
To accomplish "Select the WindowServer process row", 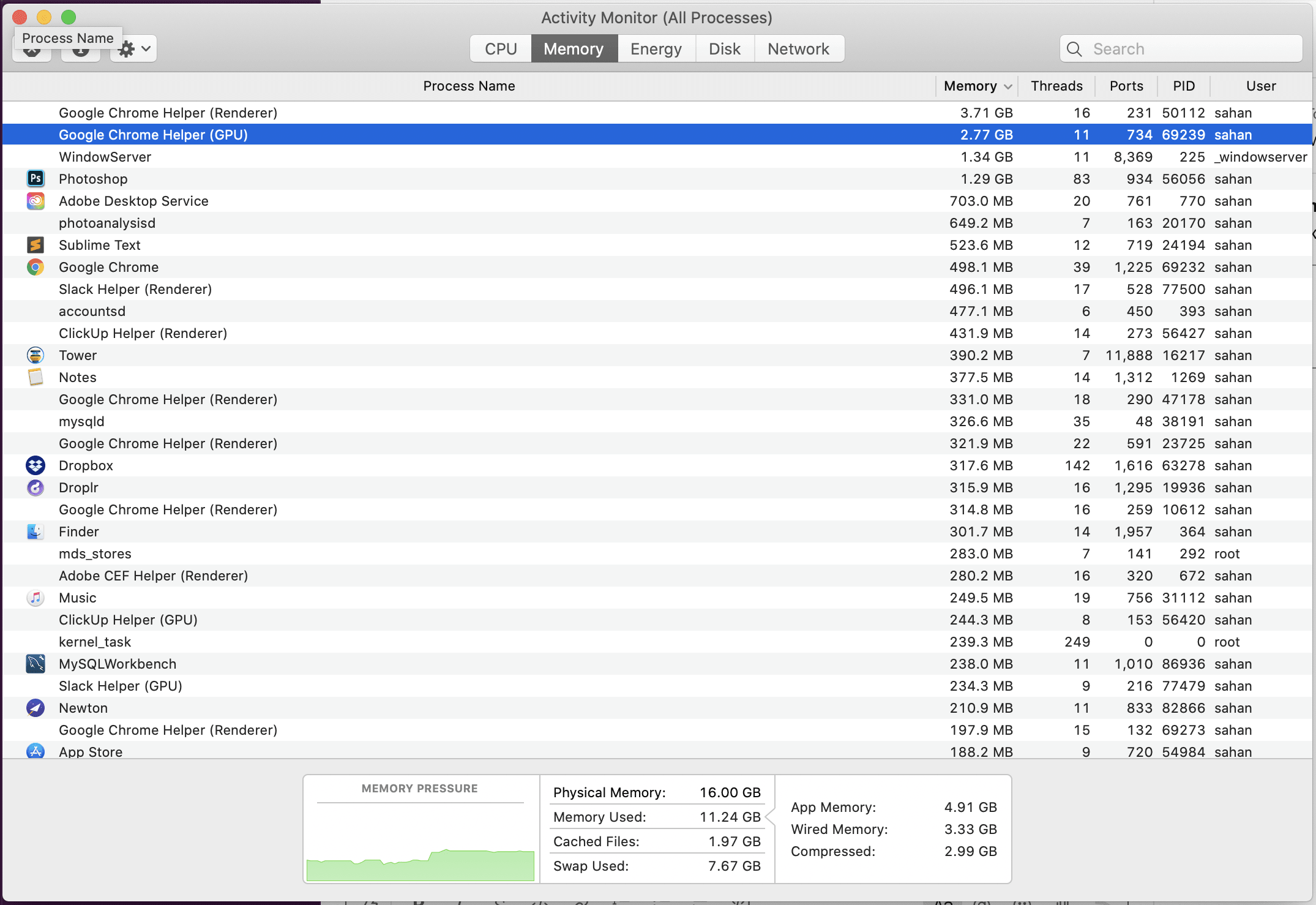I will coord(657,157).
